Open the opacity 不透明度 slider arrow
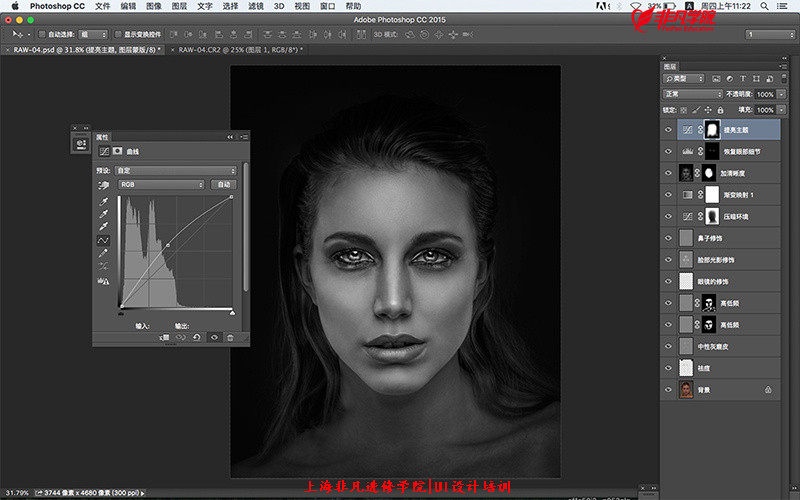The width and height of the screenshot is (800, 500). point(781,94)
